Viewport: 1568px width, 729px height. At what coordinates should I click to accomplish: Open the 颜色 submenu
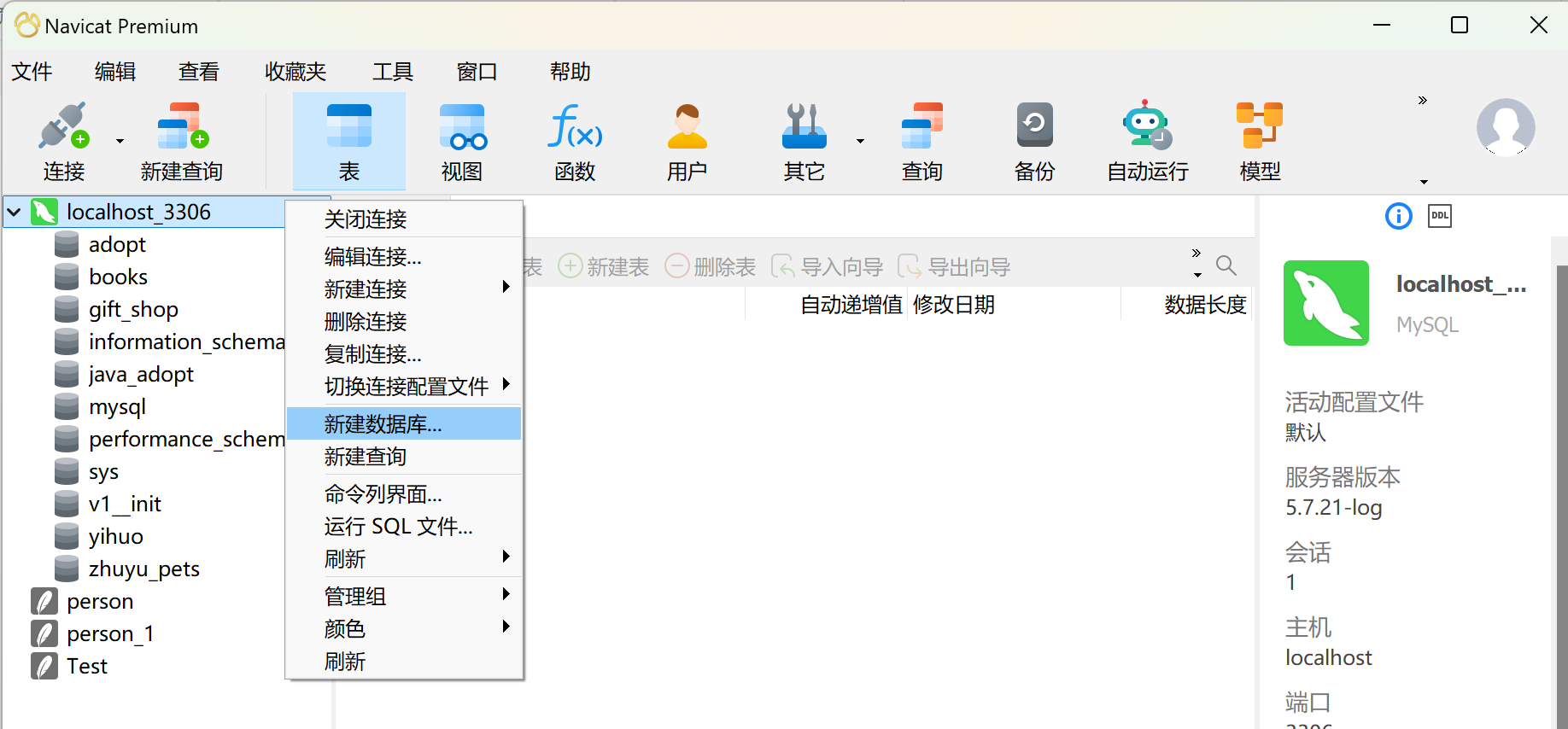(x=404, y=629)
